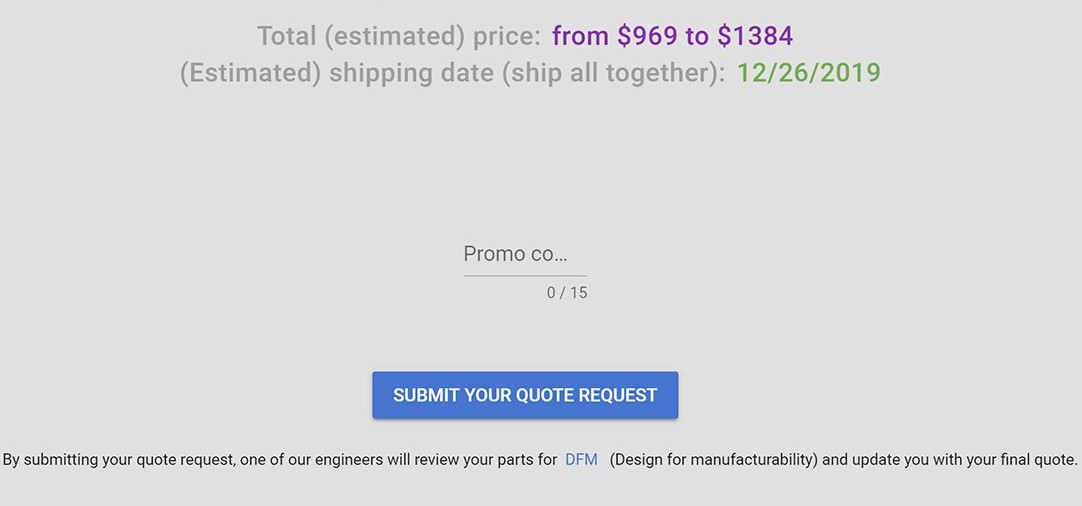The image size is (1082, 506).
Task: Click the 0 / 15 character counter
Action: coord(567,293)
